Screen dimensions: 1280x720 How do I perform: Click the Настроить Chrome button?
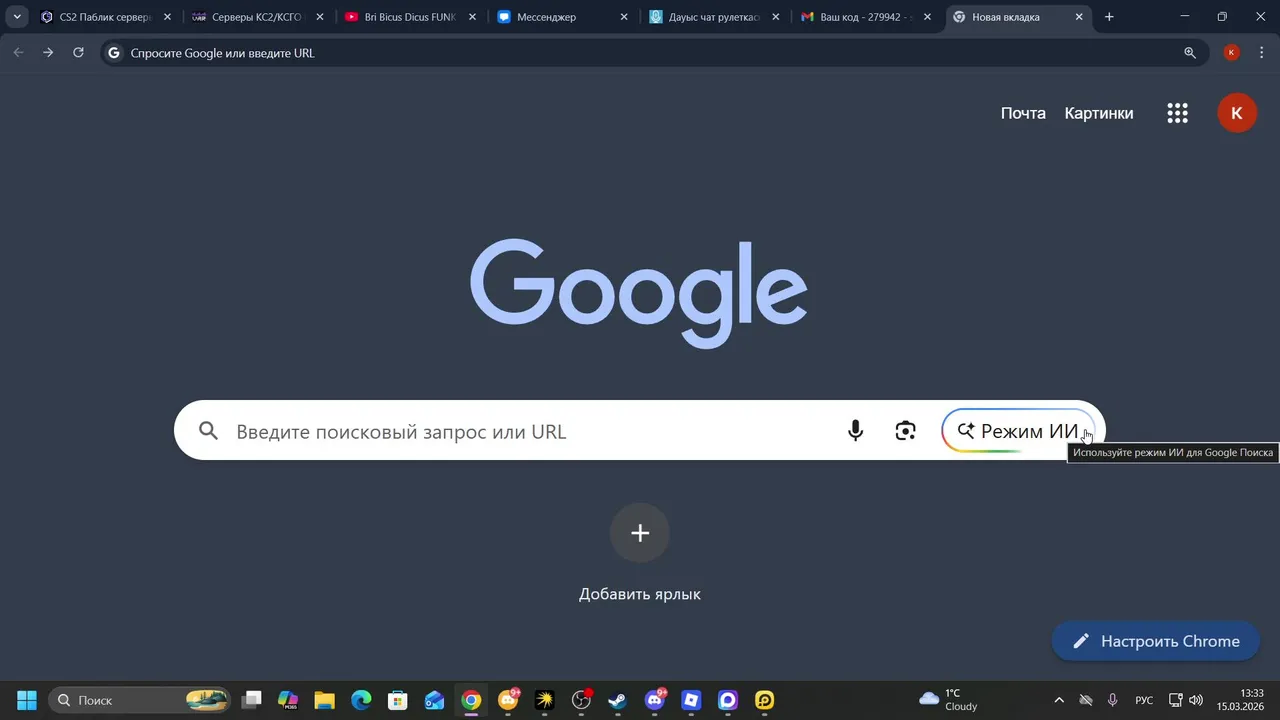coord(1156,641)
